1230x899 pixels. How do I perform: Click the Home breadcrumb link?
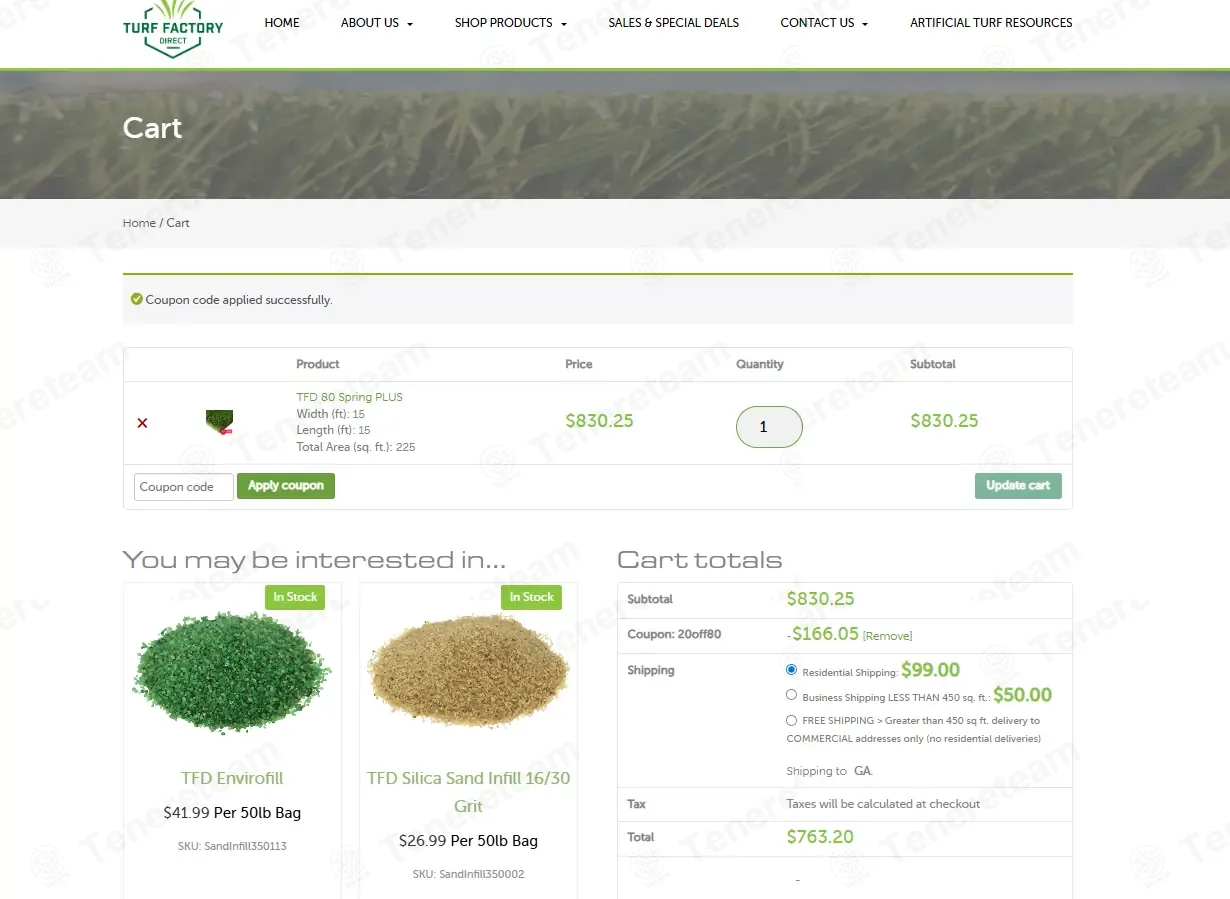pyautogui.click(x=139, y=223)
